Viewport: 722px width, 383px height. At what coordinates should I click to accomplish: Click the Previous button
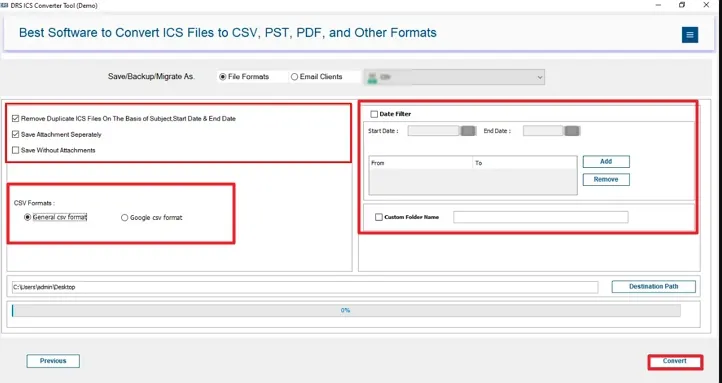[x=53, y=361]
